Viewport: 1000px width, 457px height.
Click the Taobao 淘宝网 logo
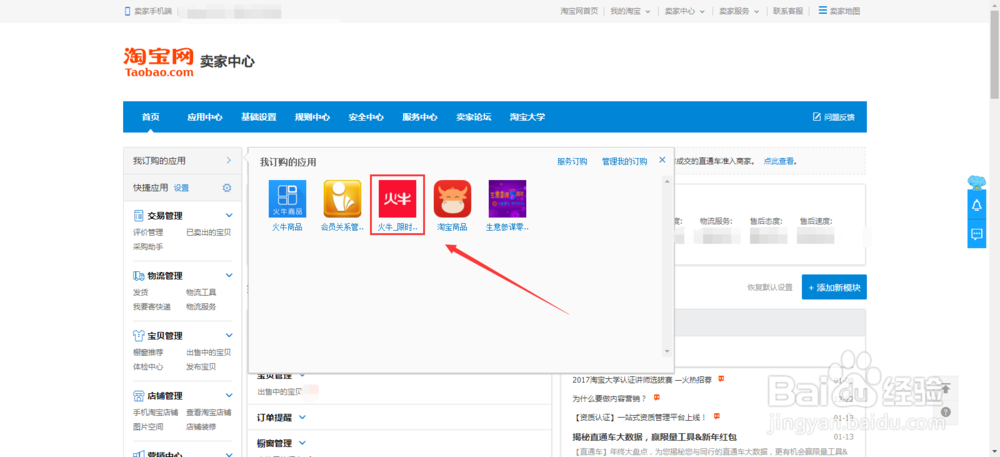pos(159,62)
